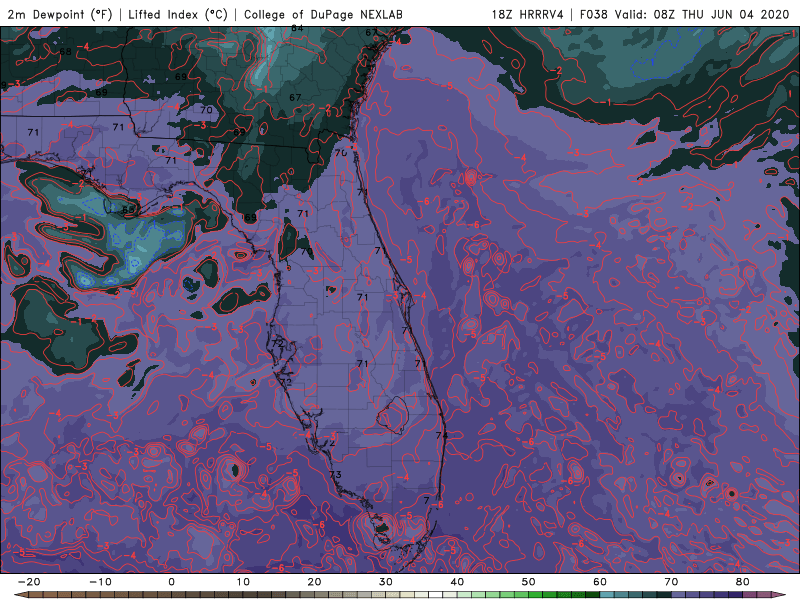Click the 60 label on the color scale

[x=600, y=582]
